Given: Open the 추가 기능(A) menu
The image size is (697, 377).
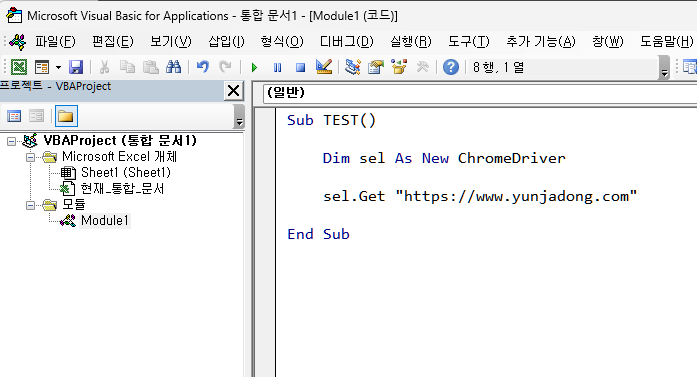Looking at the screenshot, I should (x=541, y=41).
